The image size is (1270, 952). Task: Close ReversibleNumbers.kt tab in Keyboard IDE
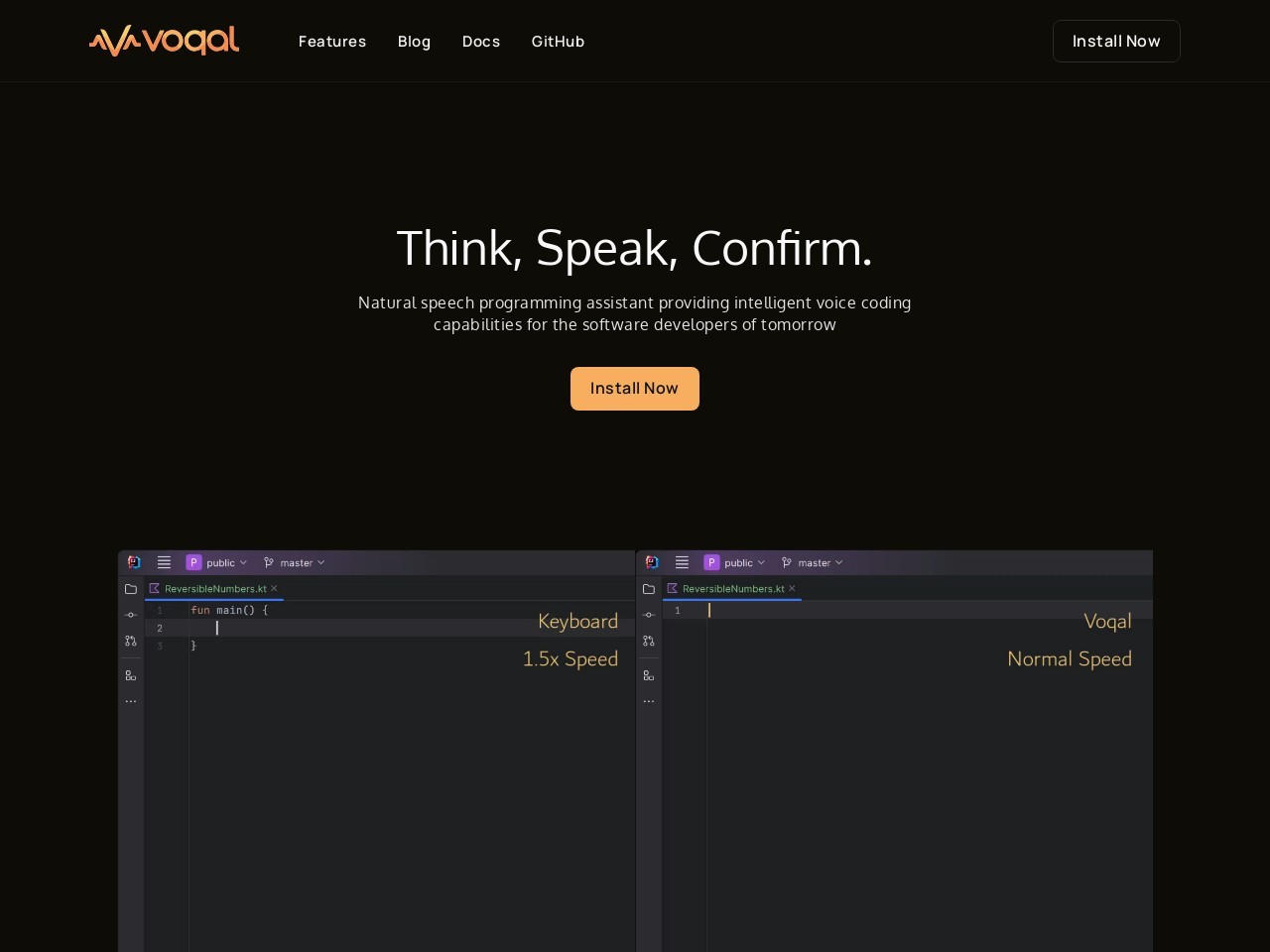(274, 589)
